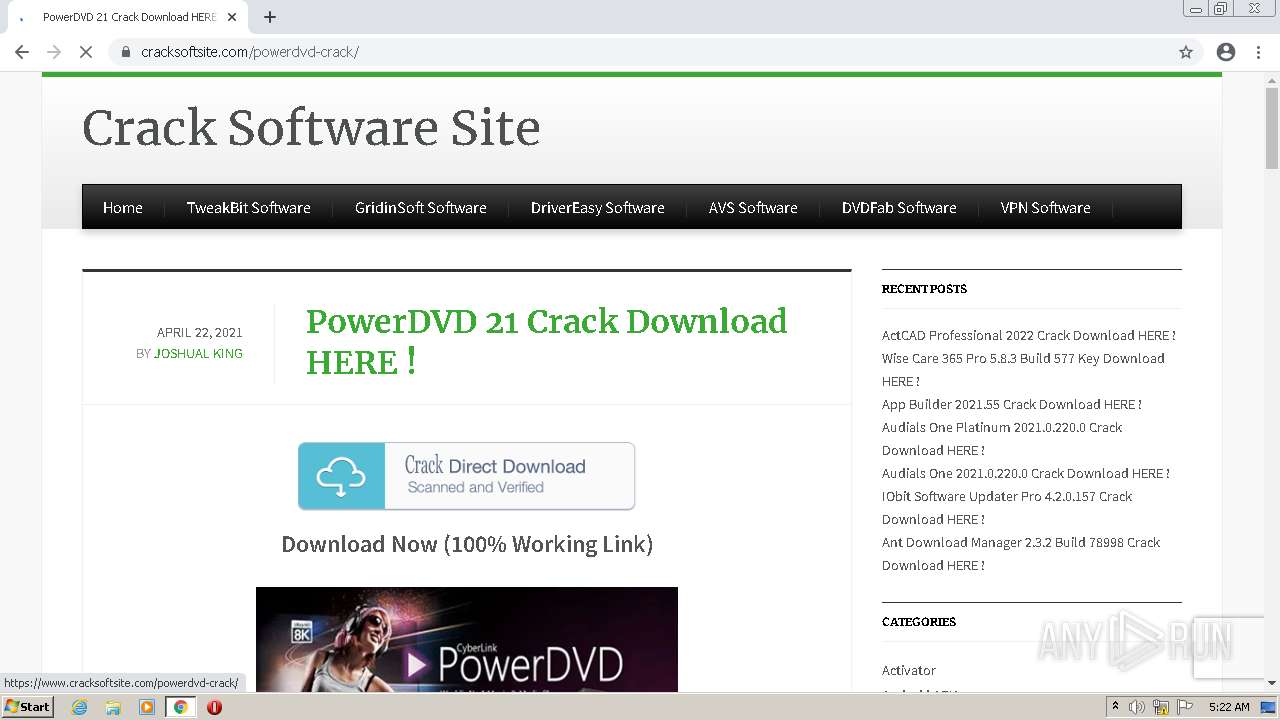
Task: Click the APRIL 22, 2021 post date
Action: (200, 332)
